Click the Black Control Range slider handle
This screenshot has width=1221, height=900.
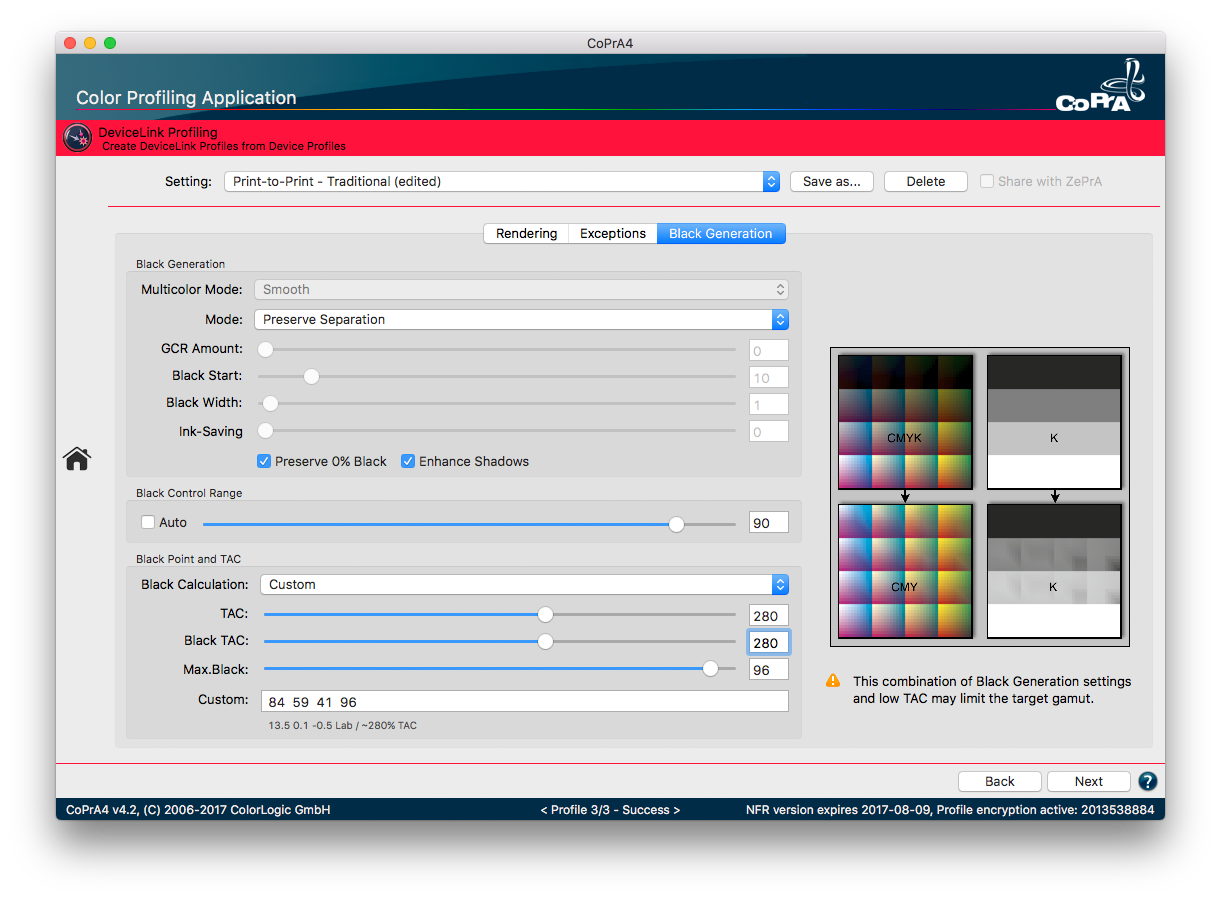[x=677, y=523]
